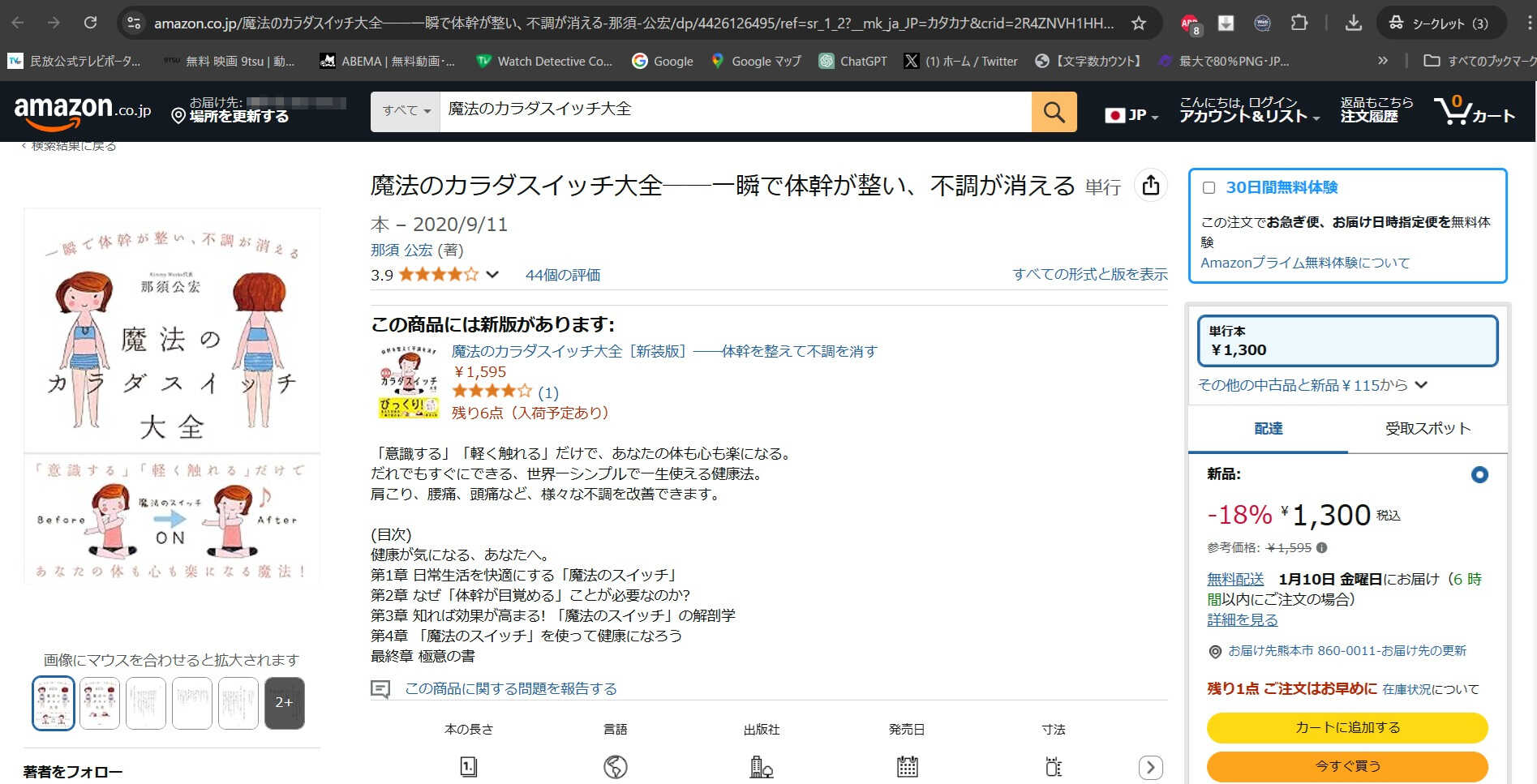Open the JP language selector dropdown
This screenshot has height=784, width=1537.
coord(1131,115)
